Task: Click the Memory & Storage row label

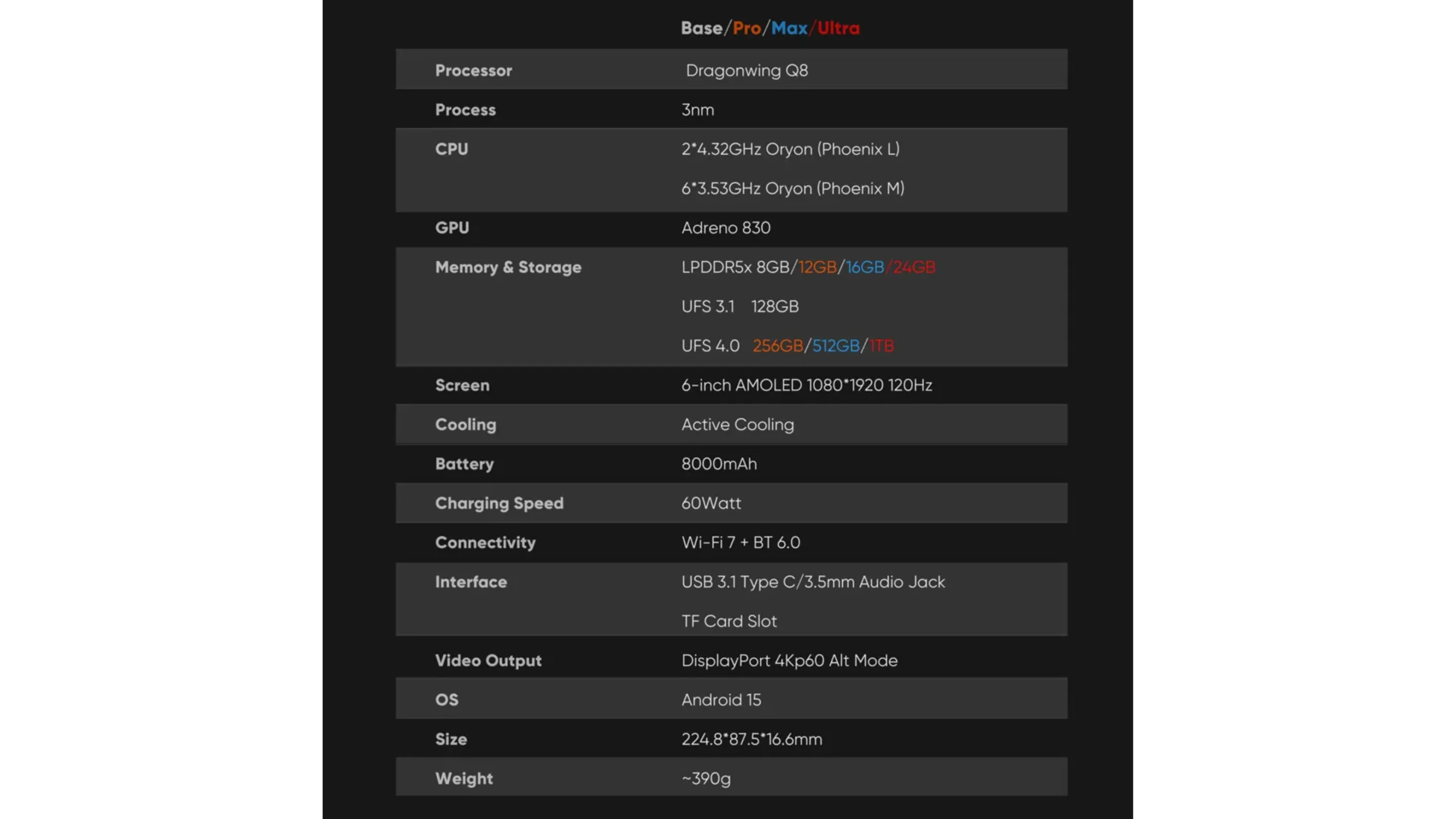Action: [508, 267]
